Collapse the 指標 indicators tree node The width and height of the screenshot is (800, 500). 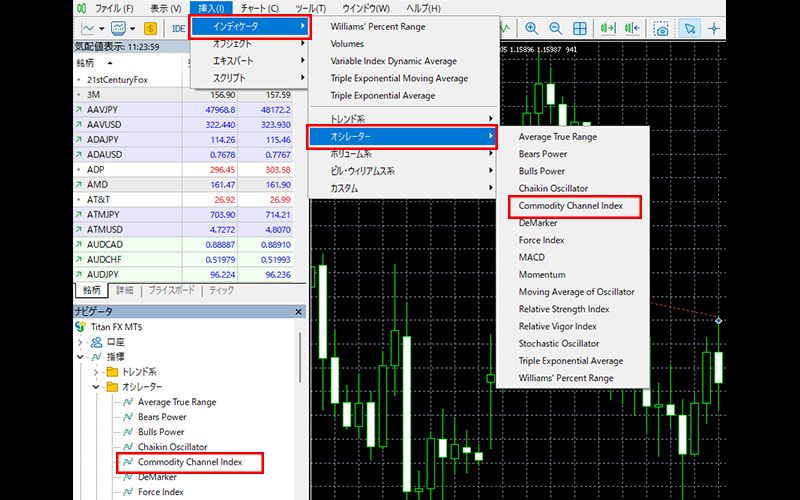(x=82, y=356)
